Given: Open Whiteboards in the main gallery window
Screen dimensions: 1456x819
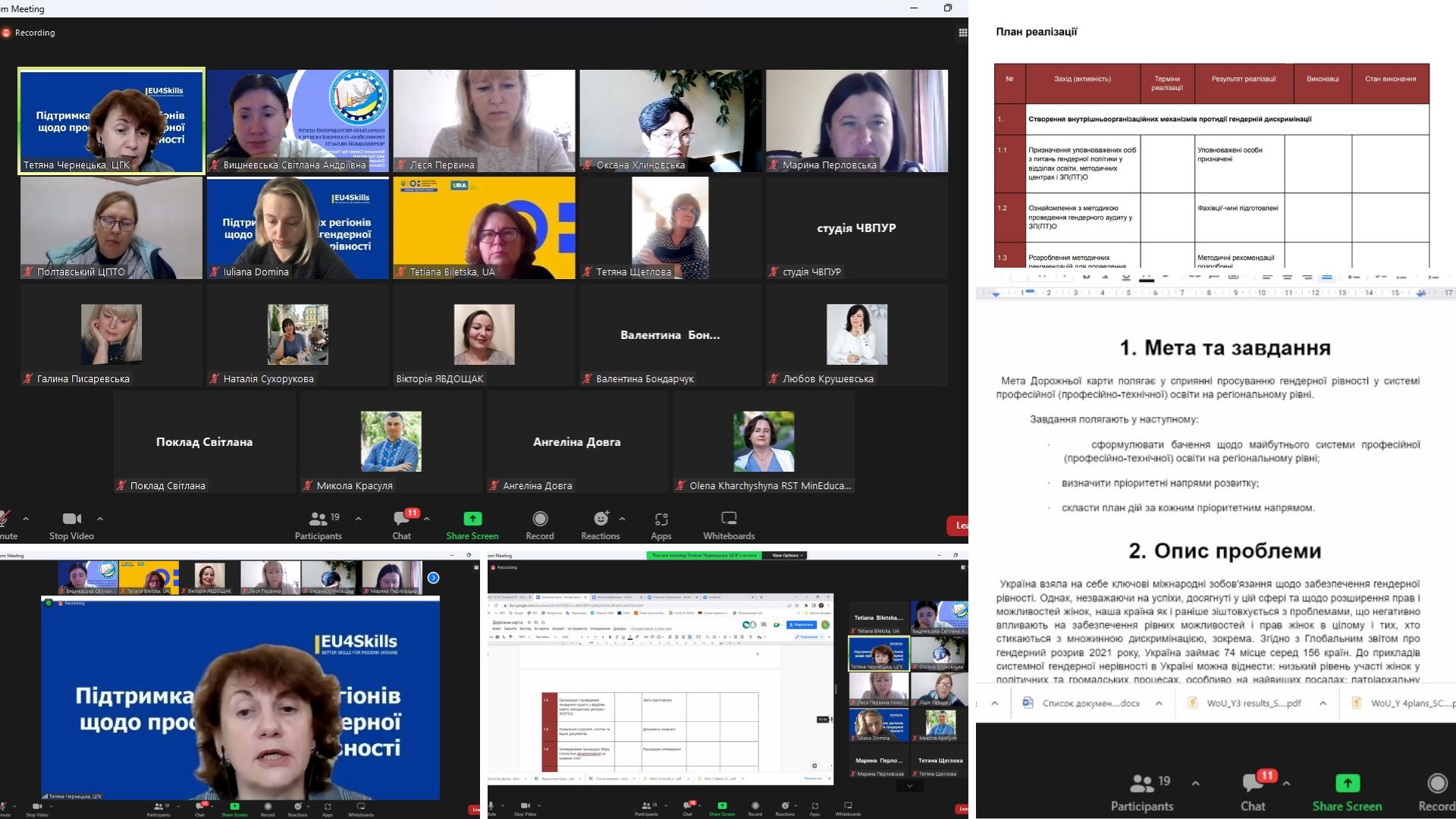Looking at the screenshot, I should coord(729,526).
